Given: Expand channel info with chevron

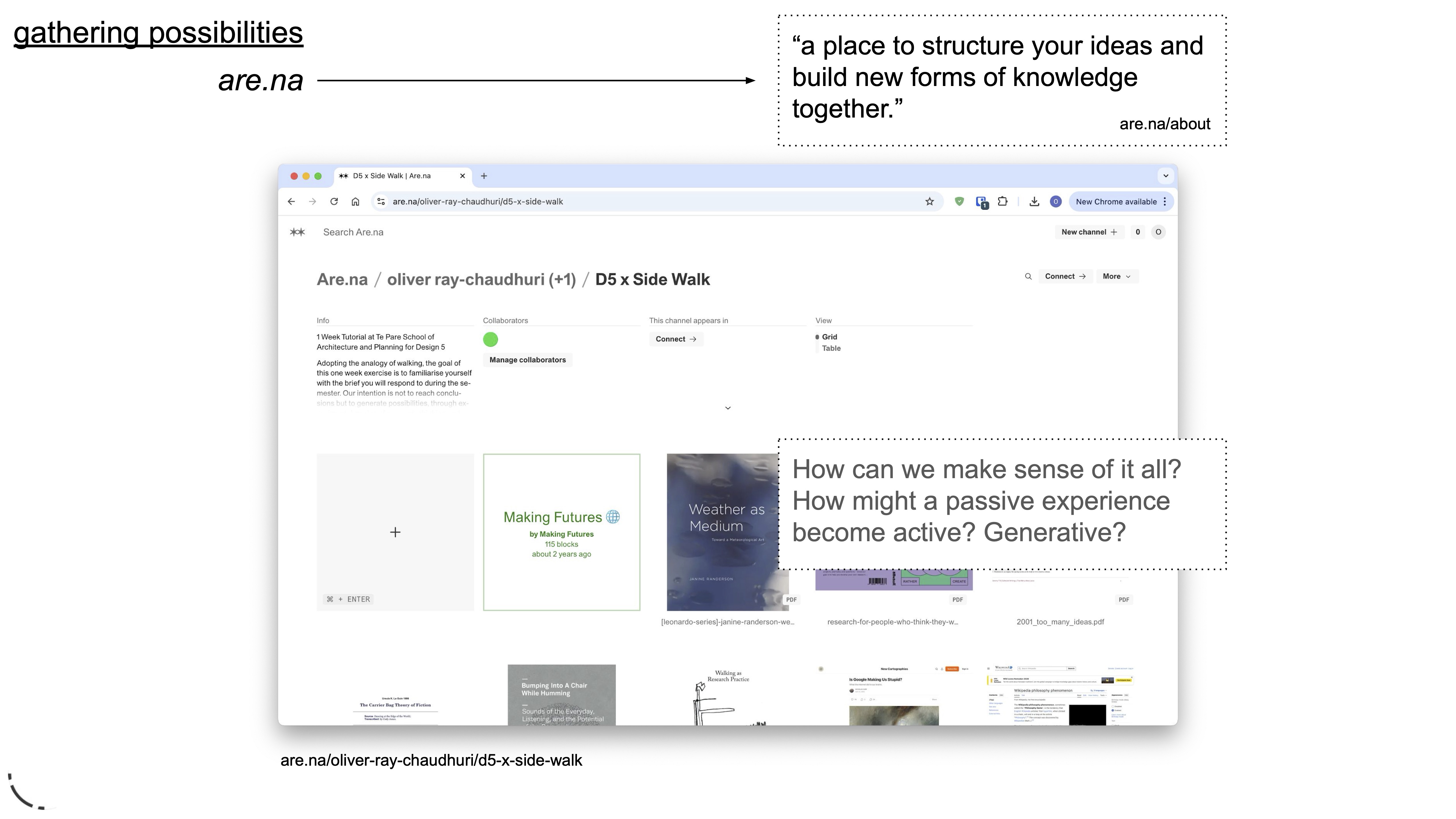Looking at the screenshot, I should click(x=728, y=408).
